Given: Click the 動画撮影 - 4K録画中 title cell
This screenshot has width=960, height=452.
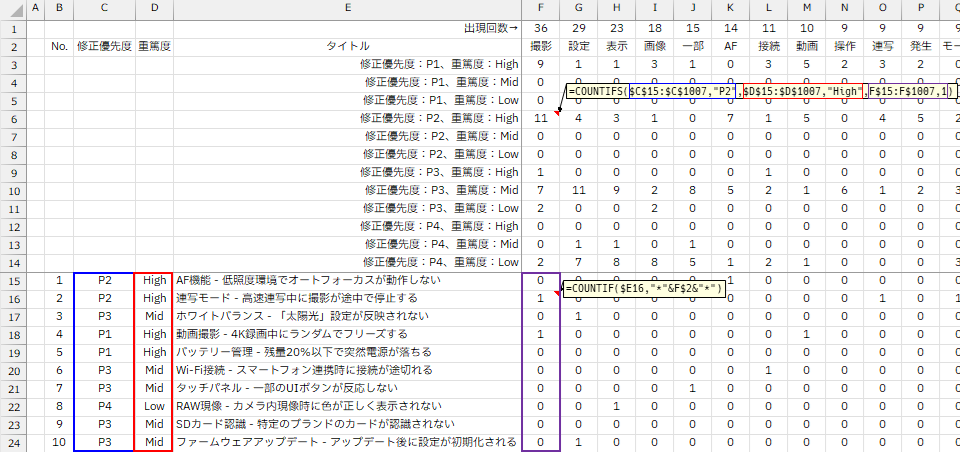Looking at the screenshot, I should 347,334.
